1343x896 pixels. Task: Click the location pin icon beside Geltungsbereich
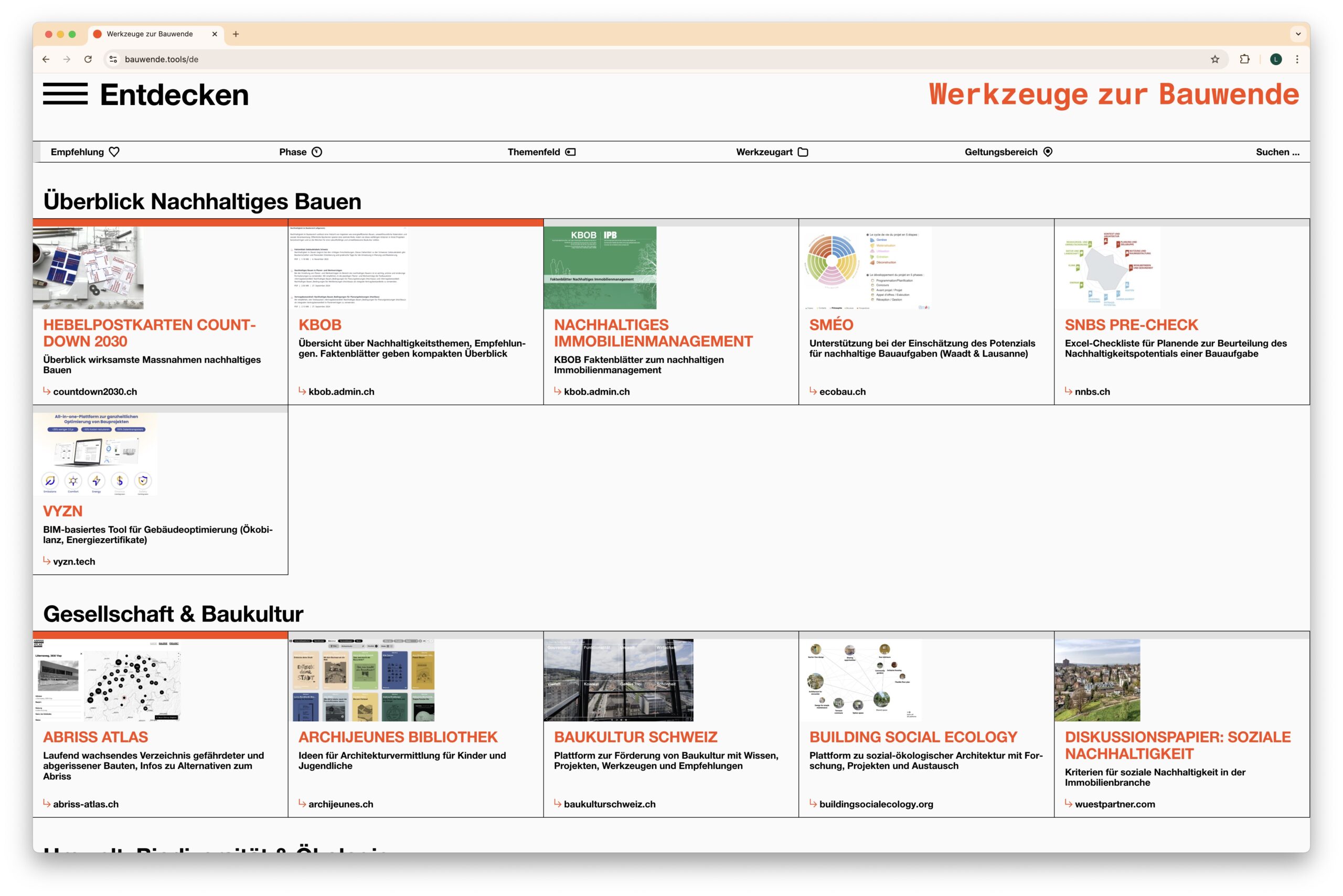[x=1048, y=152]
